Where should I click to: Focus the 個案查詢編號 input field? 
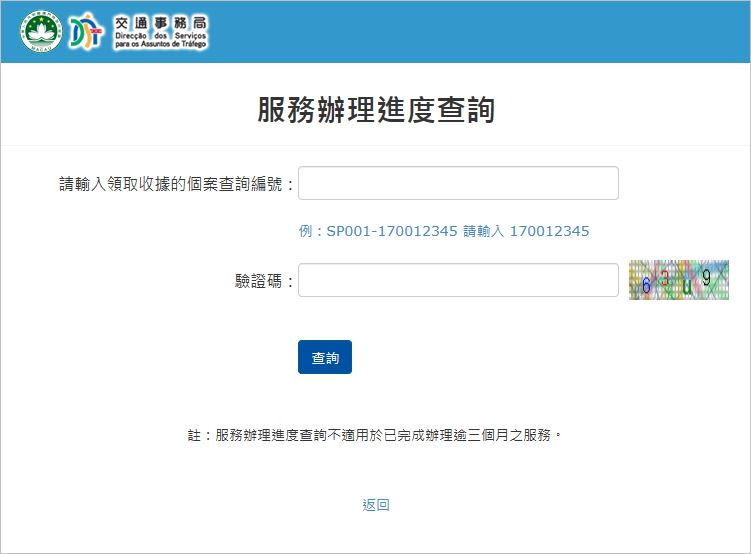(x=458, y=183)
